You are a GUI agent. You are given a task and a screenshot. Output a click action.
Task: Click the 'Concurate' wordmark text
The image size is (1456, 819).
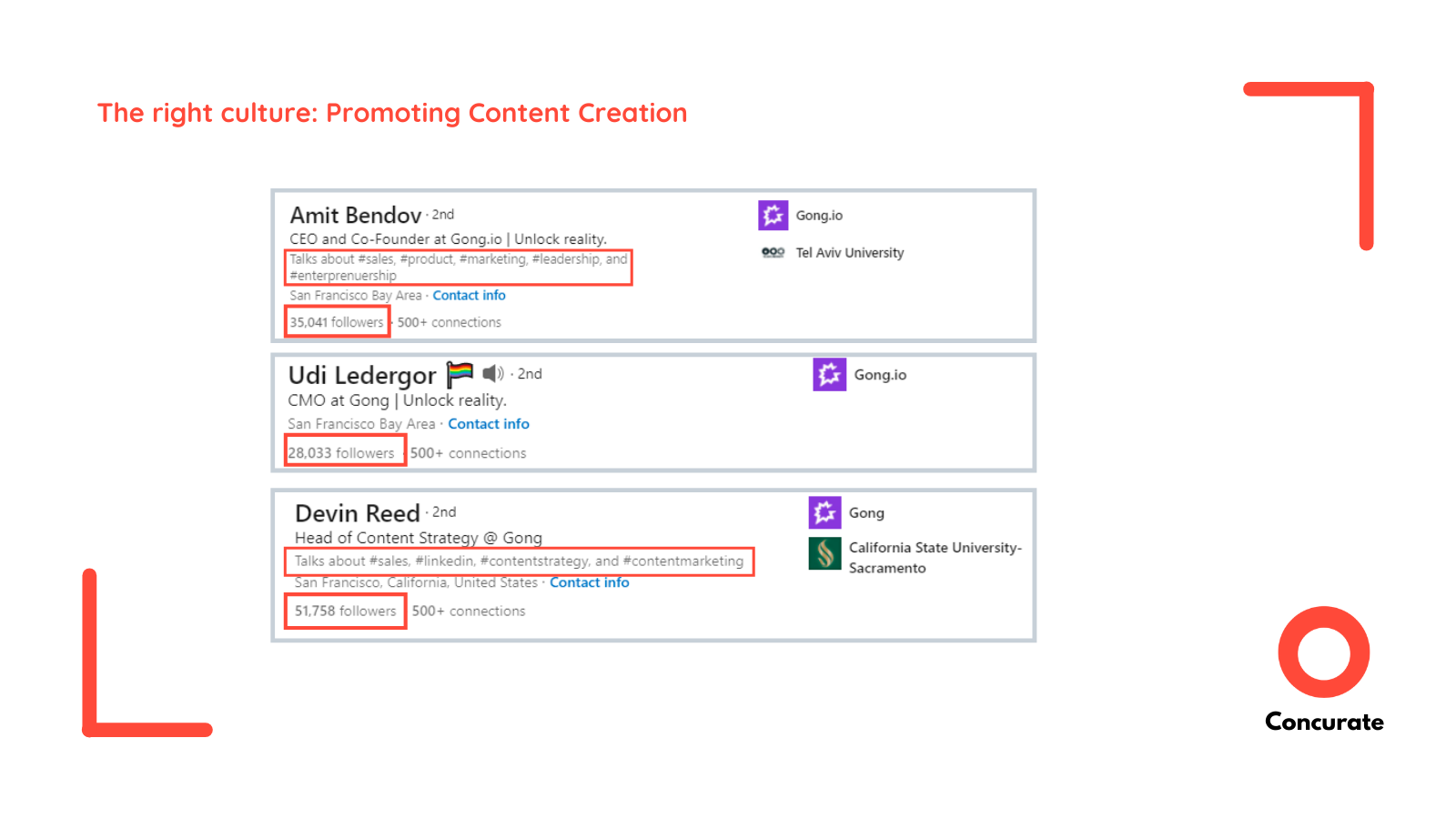click(x=1324, y=722)
